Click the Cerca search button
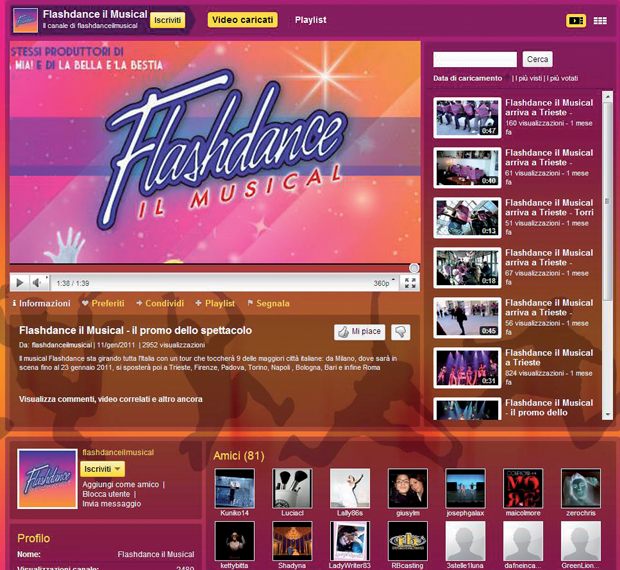The image size is (620, 570). (x=537, y=59)
